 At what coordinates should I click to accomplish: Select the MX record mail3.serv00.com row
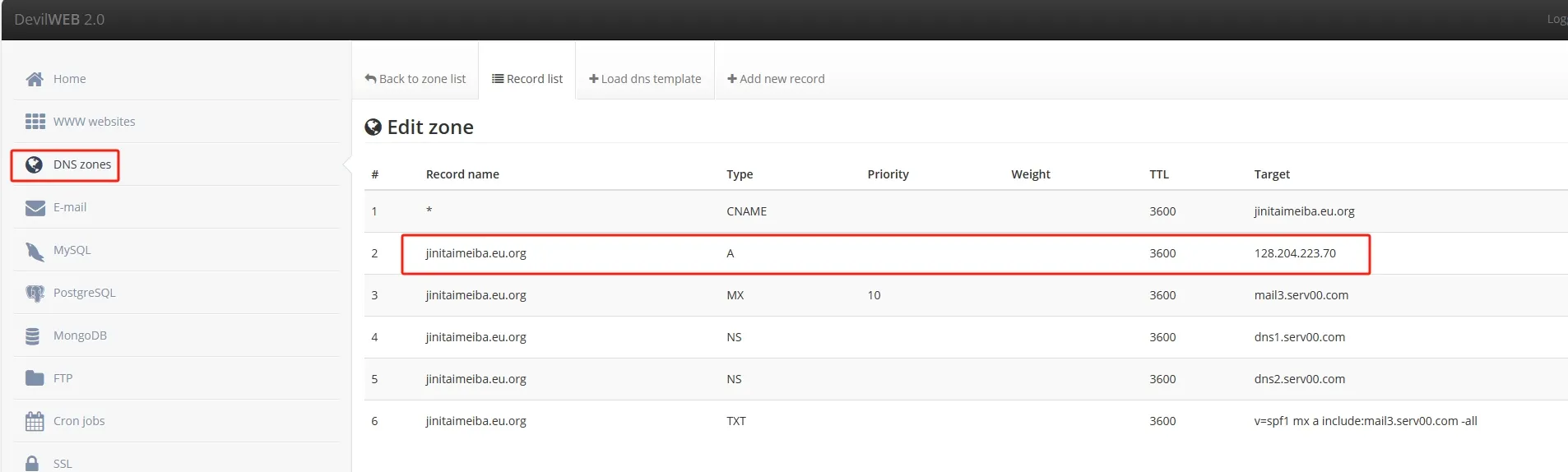pyautogui.click(x=884, y=295)
